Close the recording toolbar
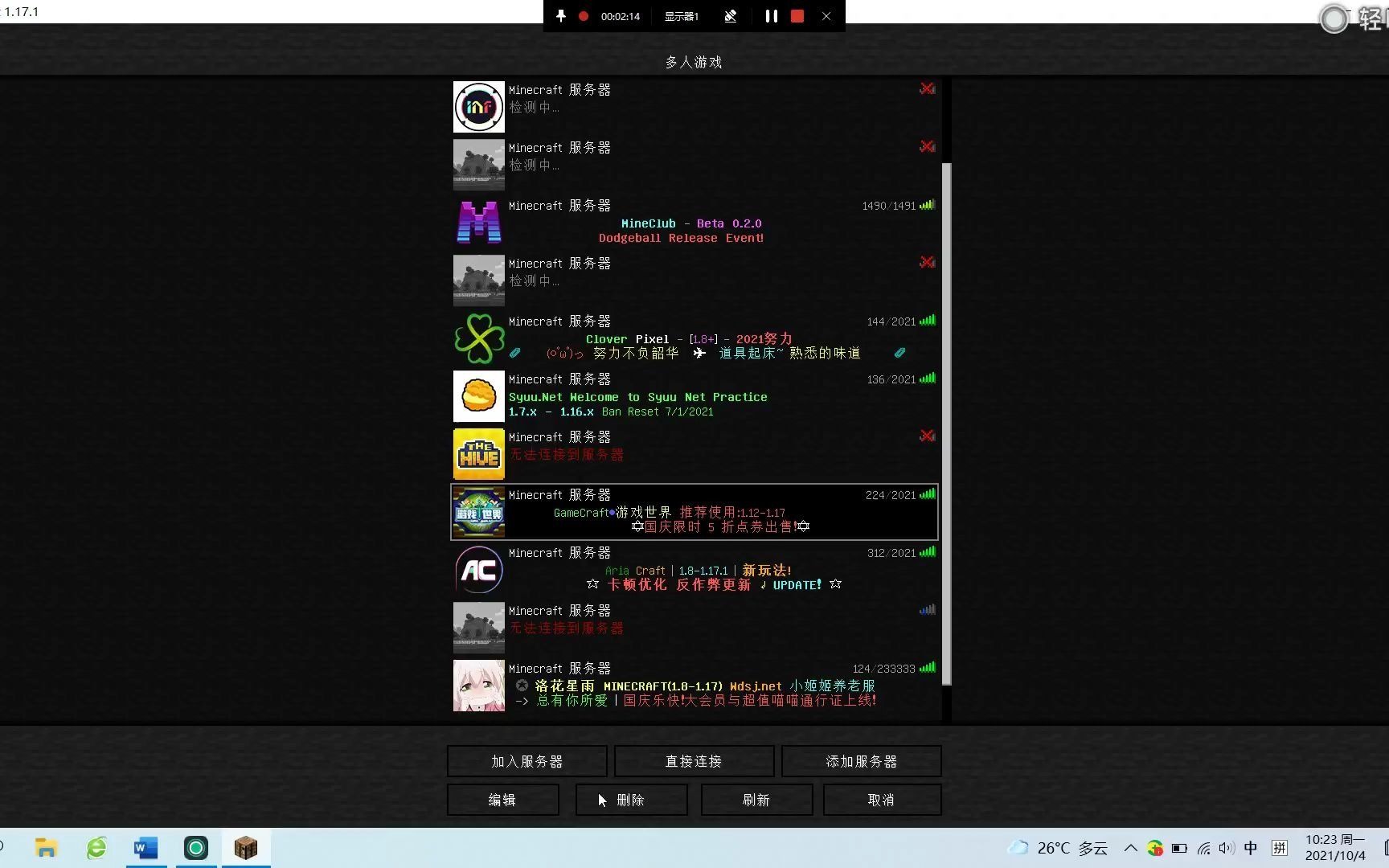 click(x=826, y=16)
